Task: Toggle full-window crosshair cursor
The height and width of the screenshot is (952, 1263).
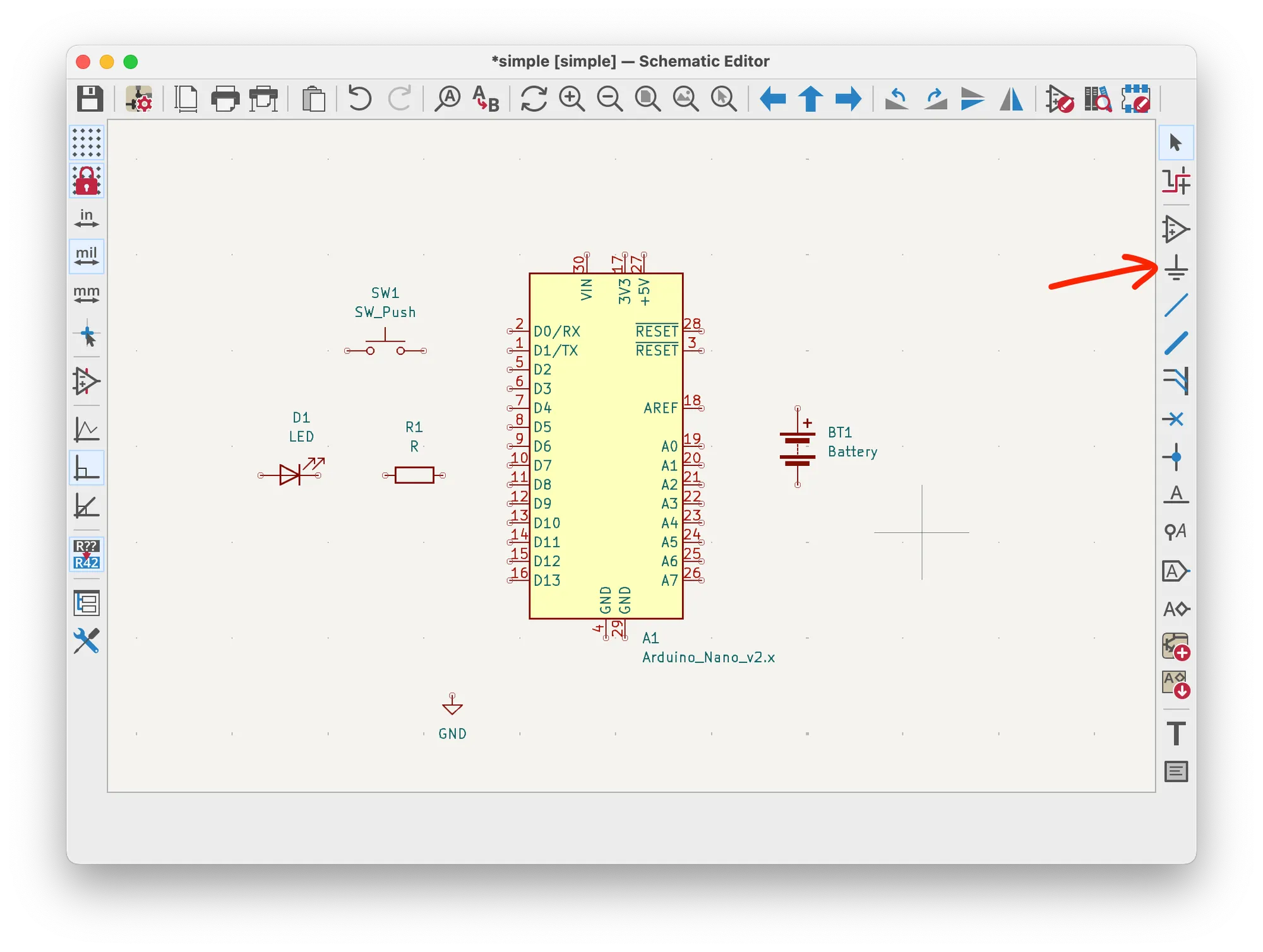Action: (87, 335)
